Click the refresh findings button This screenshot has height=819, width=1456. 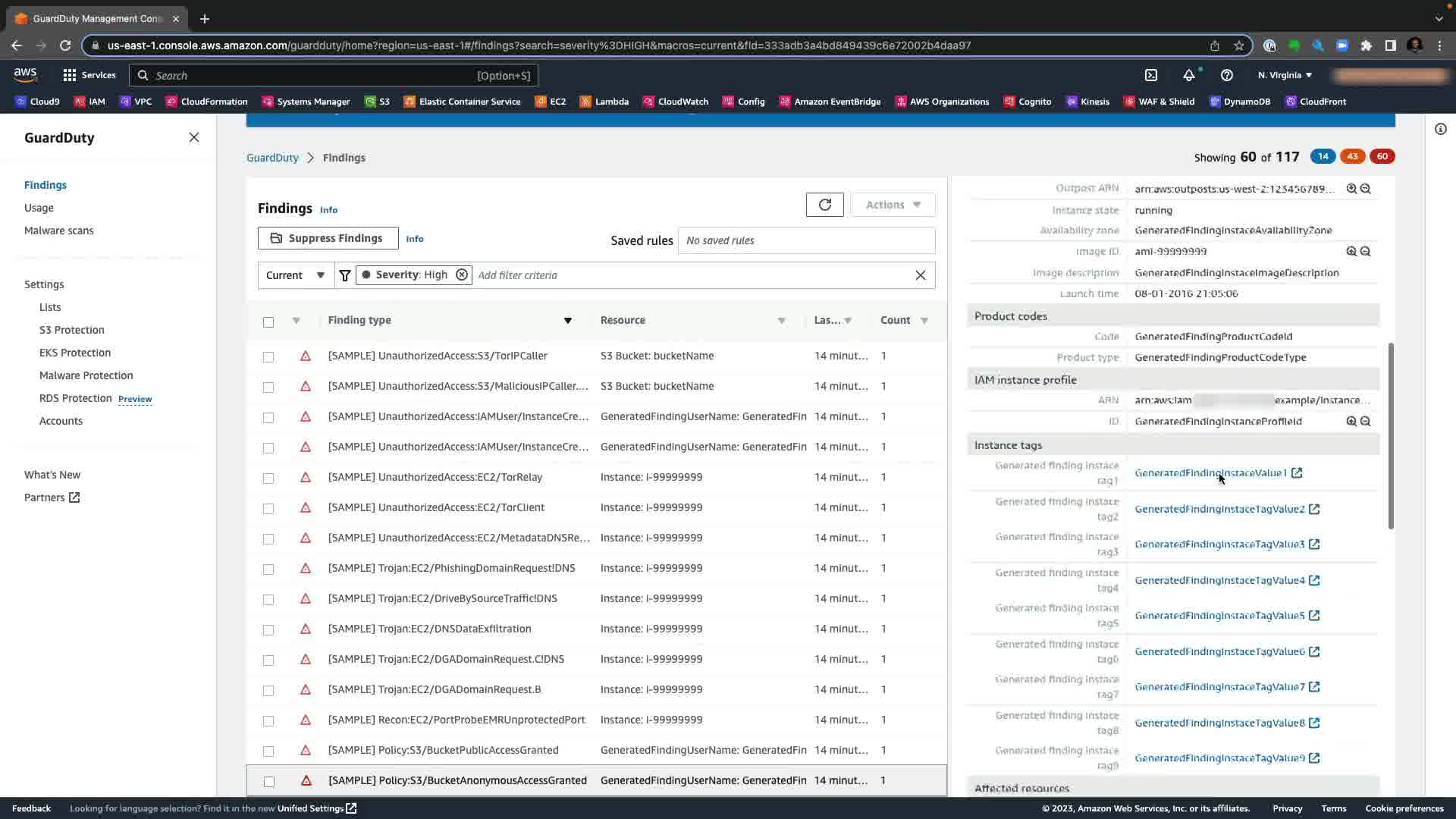click(824, 205)
